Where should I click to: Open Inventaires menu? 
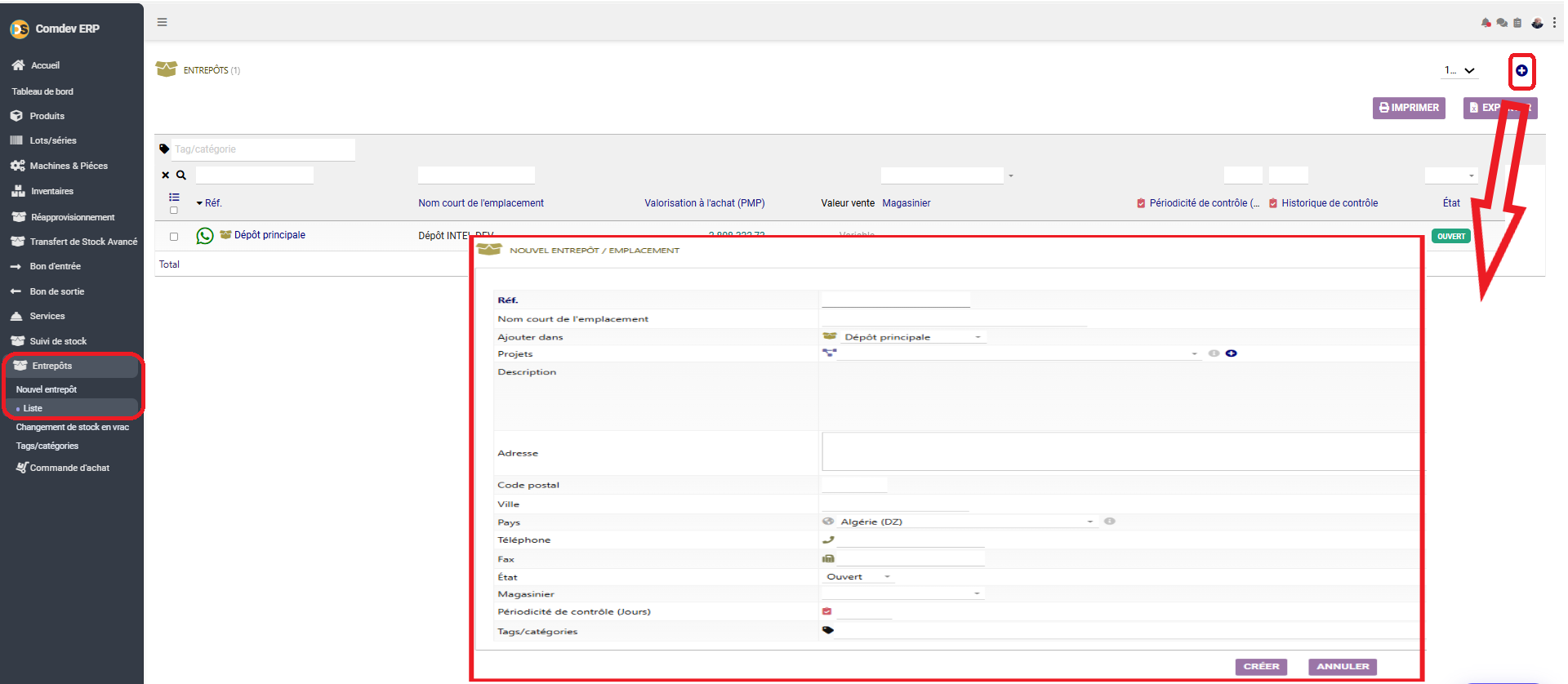click(x=52, y=191)
